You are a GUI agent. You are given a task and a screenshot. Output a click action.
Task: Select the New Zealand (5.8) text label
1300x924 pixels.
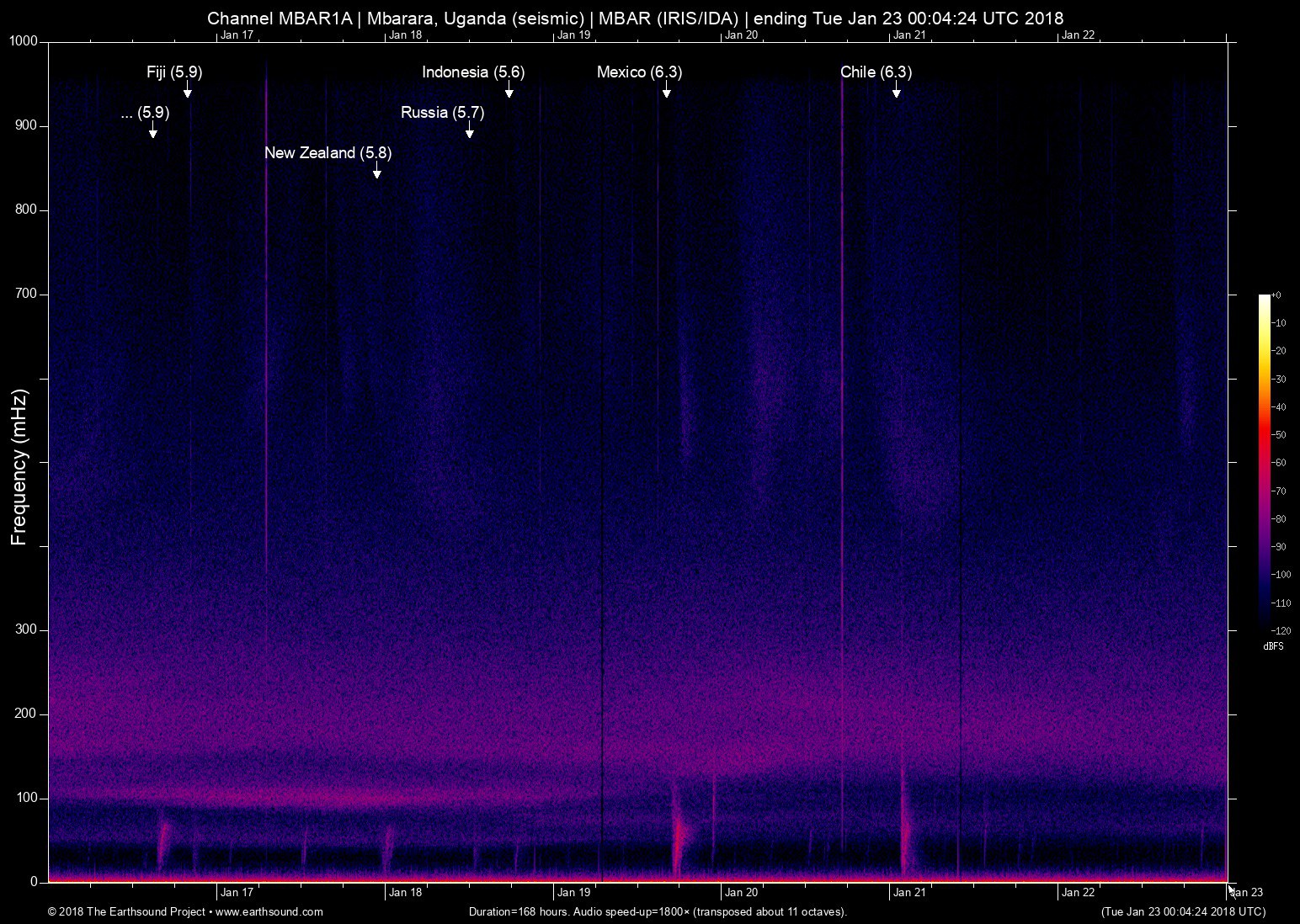click(328, 153)
